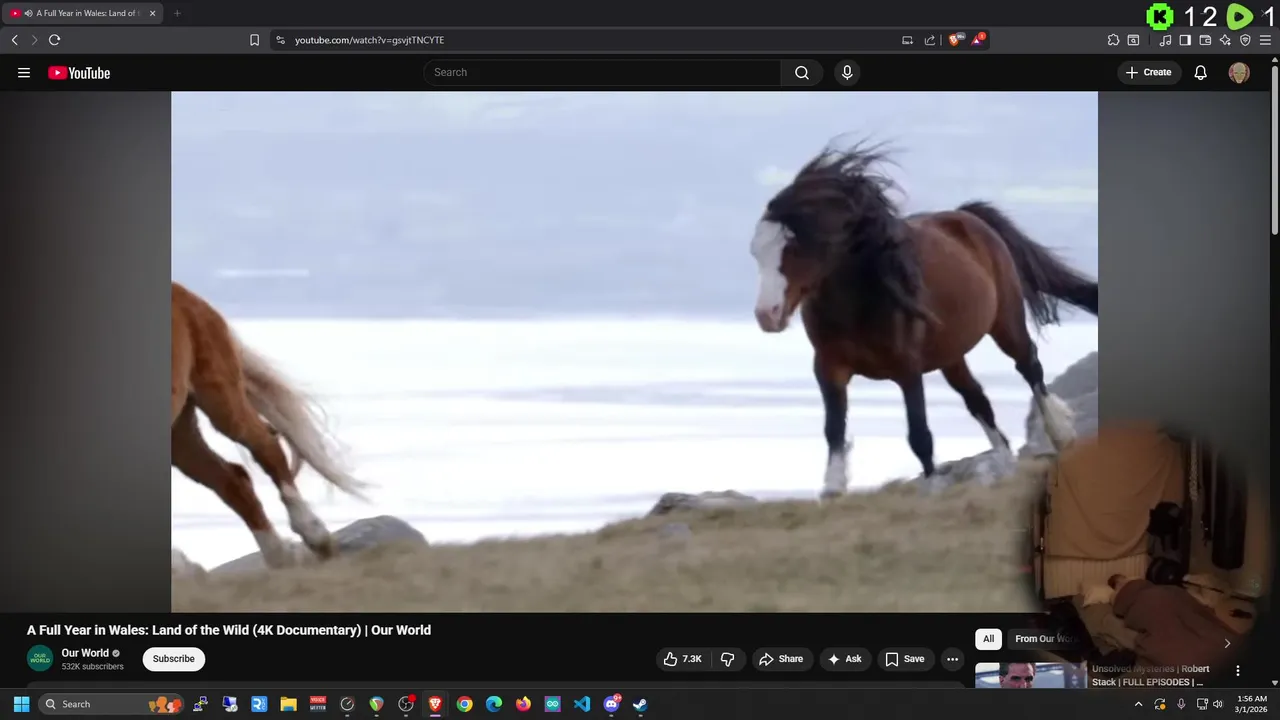The image size is (1280, 720).
Task: Reload the current page
Action: (x=54, y=40)
